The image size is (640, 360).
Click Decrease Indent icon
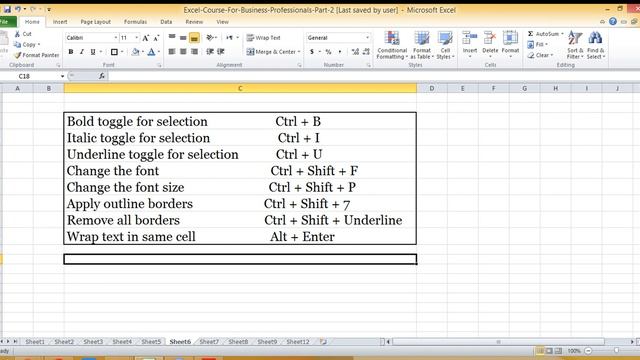coord(210,52)
